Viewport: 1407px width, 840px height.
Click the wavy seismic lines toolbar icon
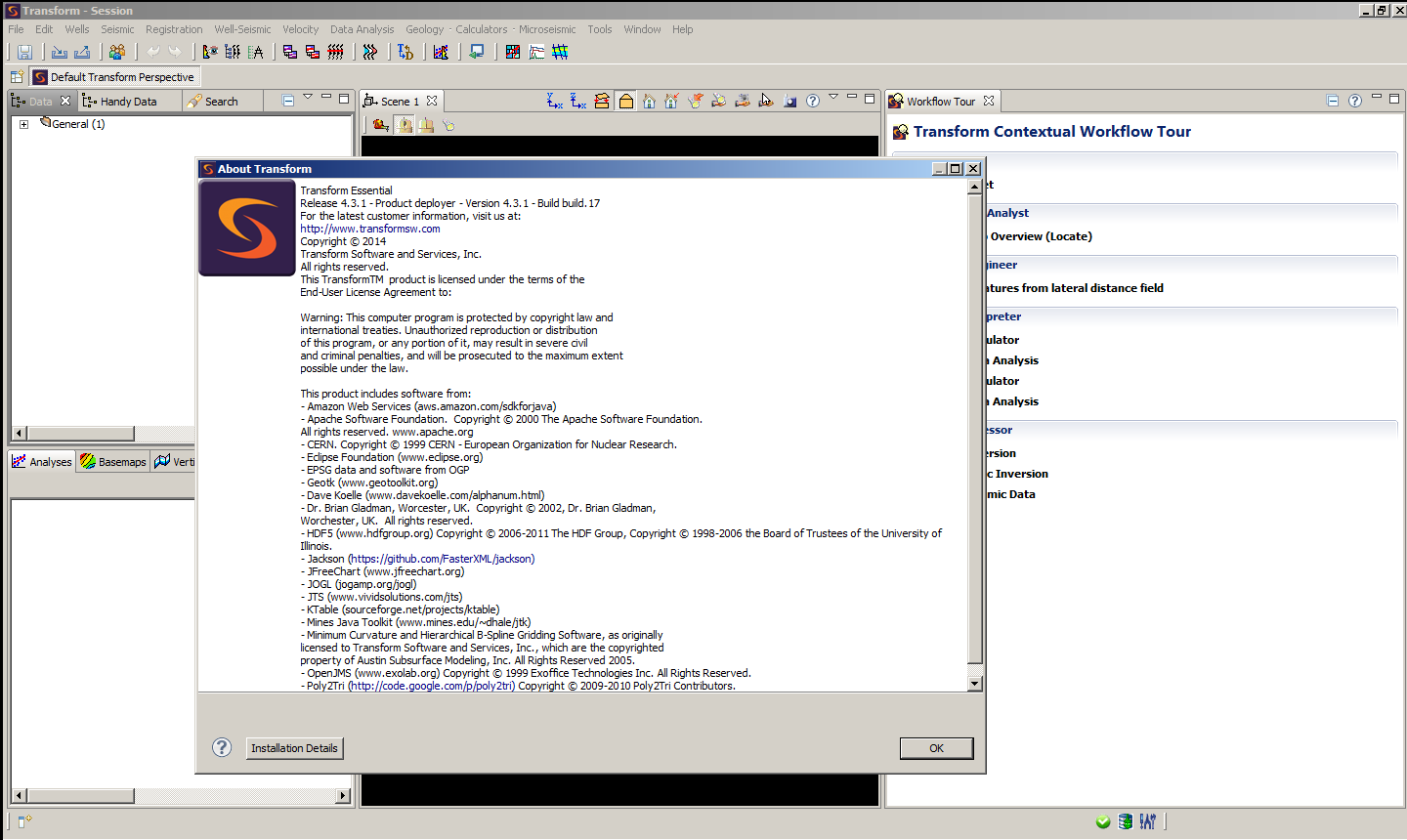[x=335, y=52]
